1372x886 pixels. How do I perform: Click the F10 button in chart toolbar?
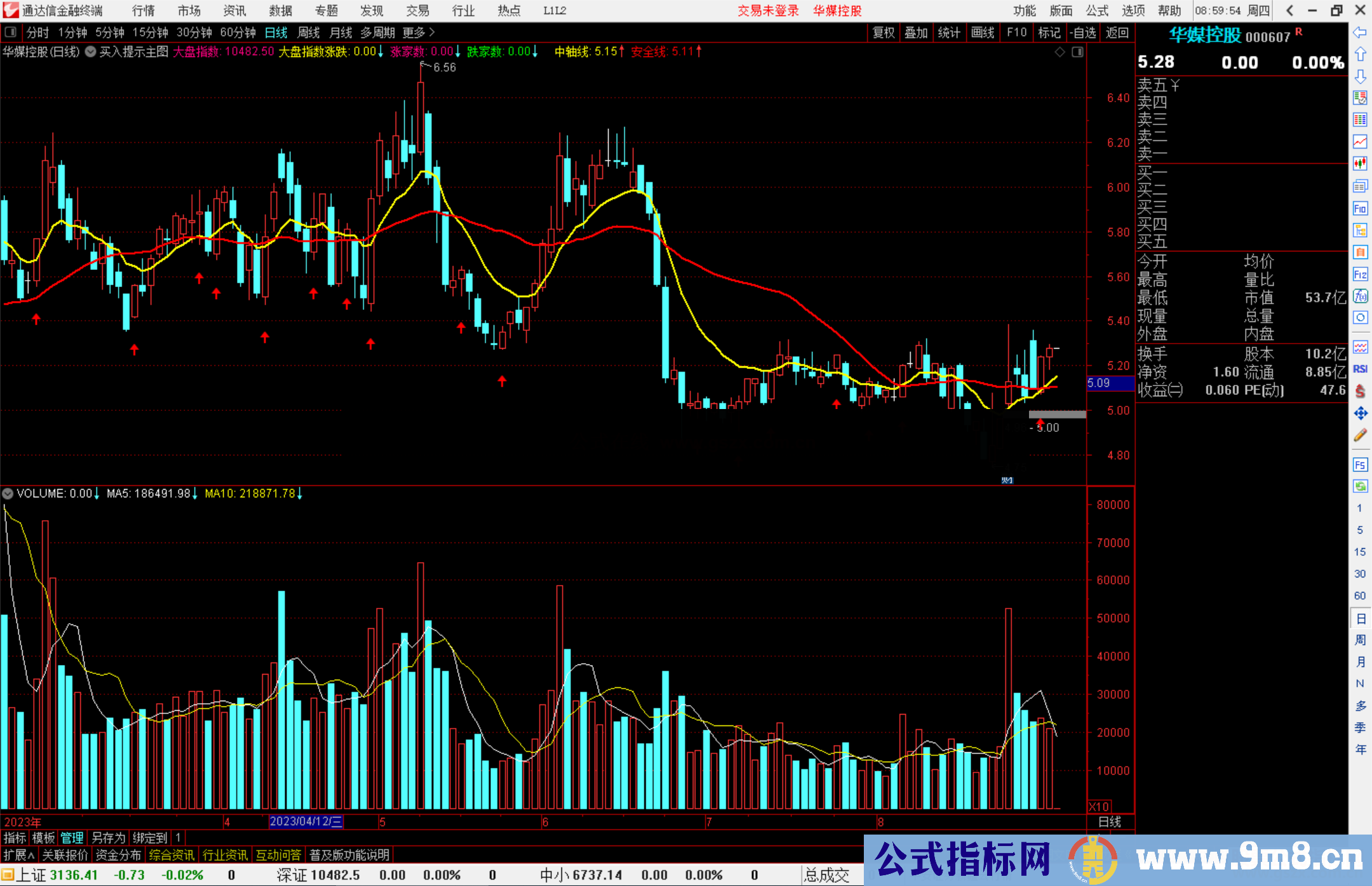coord(1016,32)
